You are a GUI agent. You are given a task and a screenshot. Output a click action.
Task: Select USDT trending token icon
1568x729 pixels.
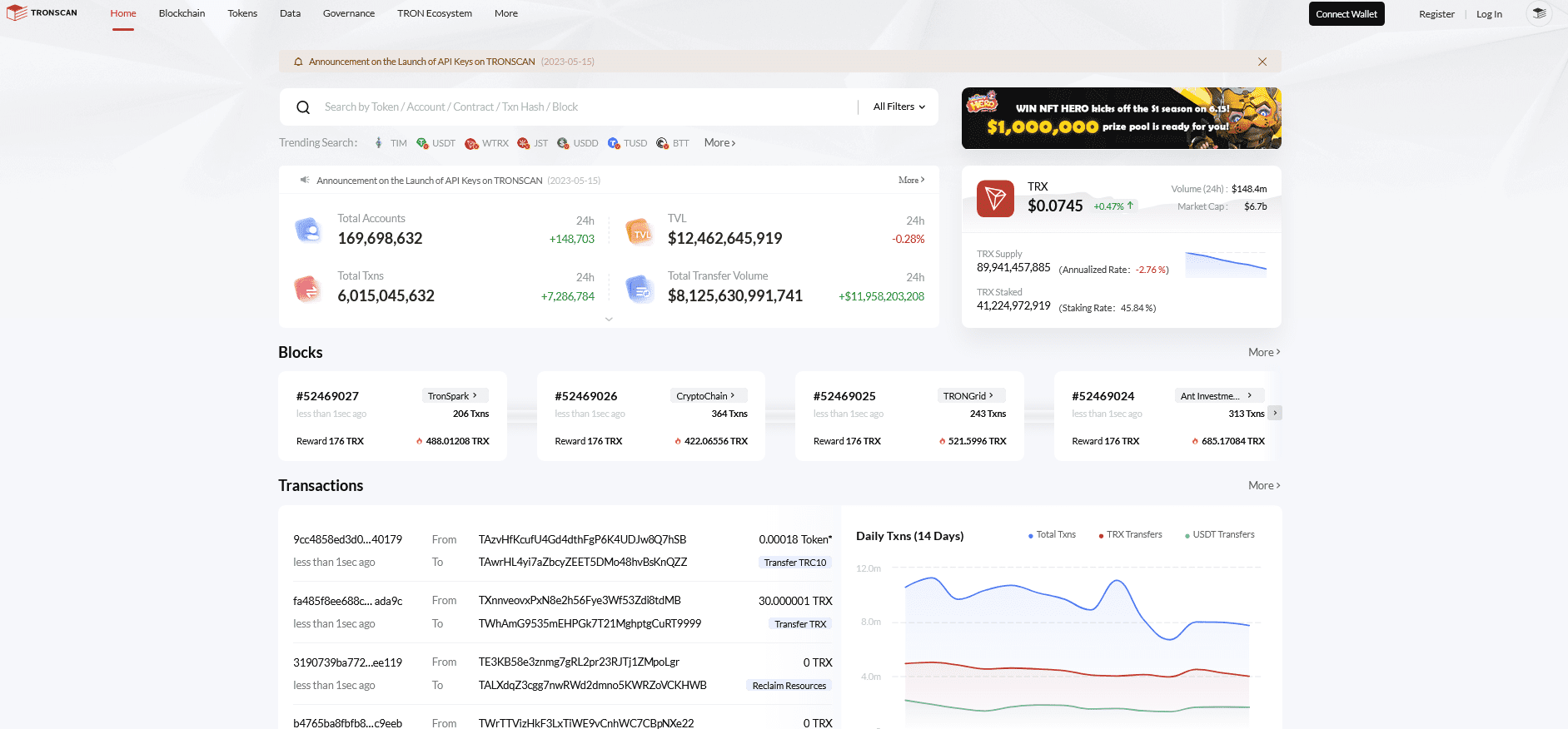click(x=422, y=143)
